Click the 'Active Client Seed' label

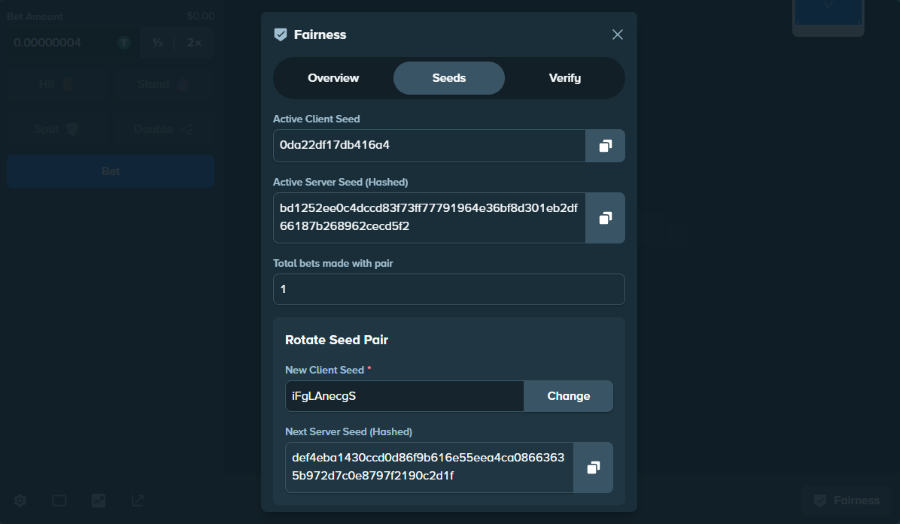316,119
